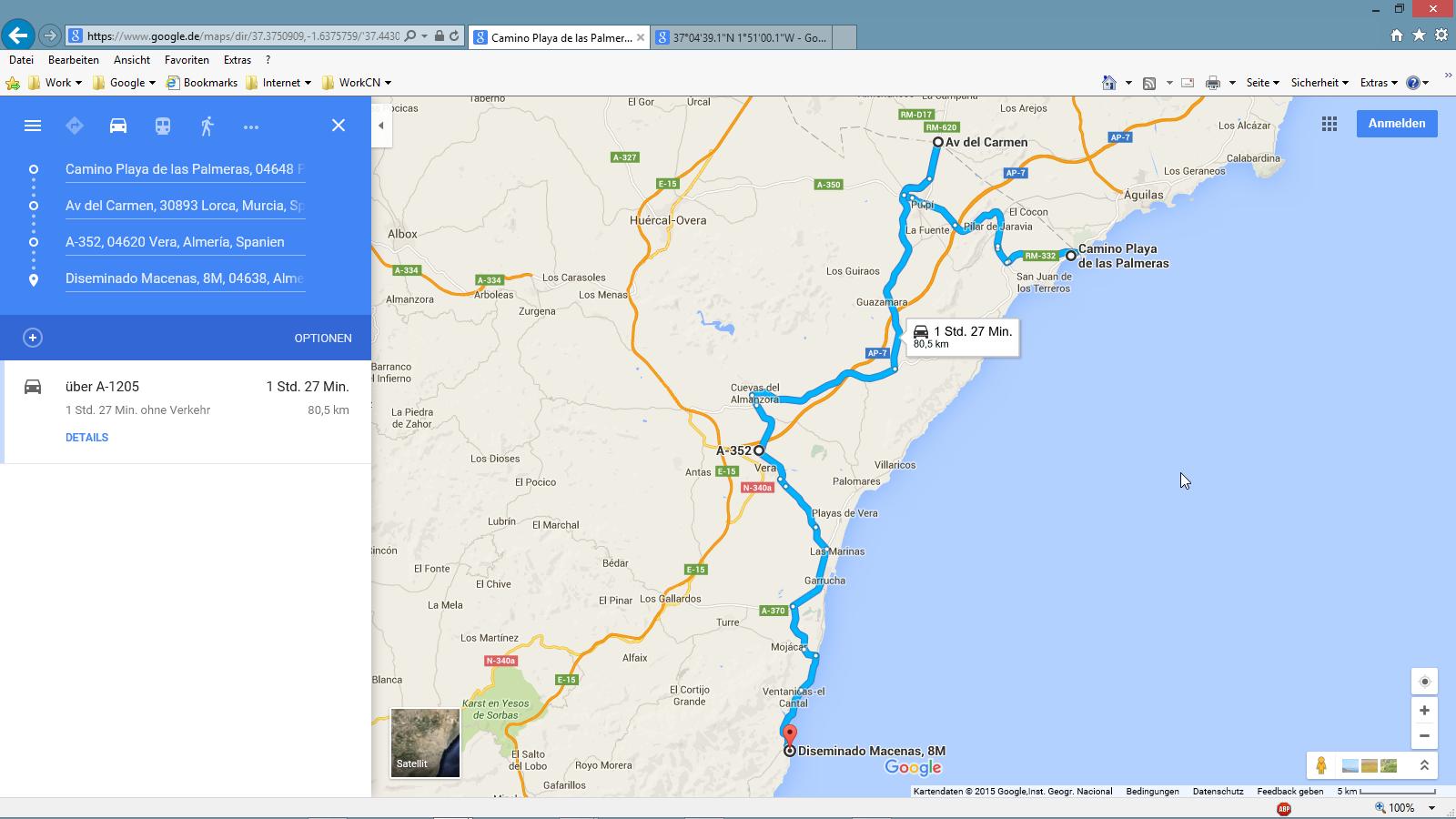Click the Anmelden sign-in button
Image resolution: width=1456 pixels, height=819 pixels.
(x=1397, y=124)
